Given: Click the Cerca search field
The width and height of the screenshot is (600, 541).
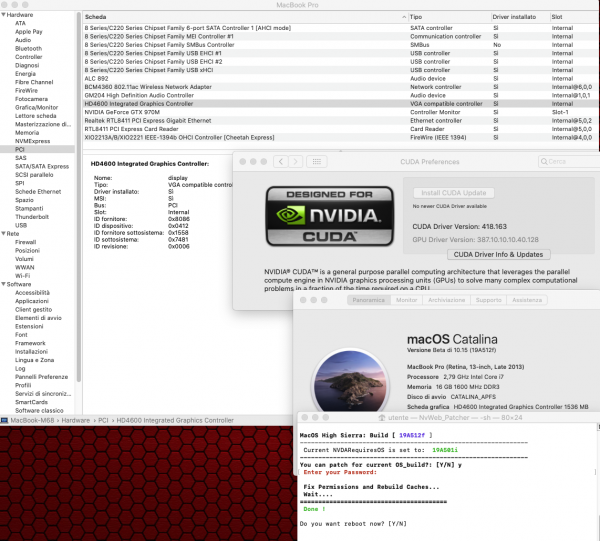Looking at the screenshot, I should pos(569,161).
